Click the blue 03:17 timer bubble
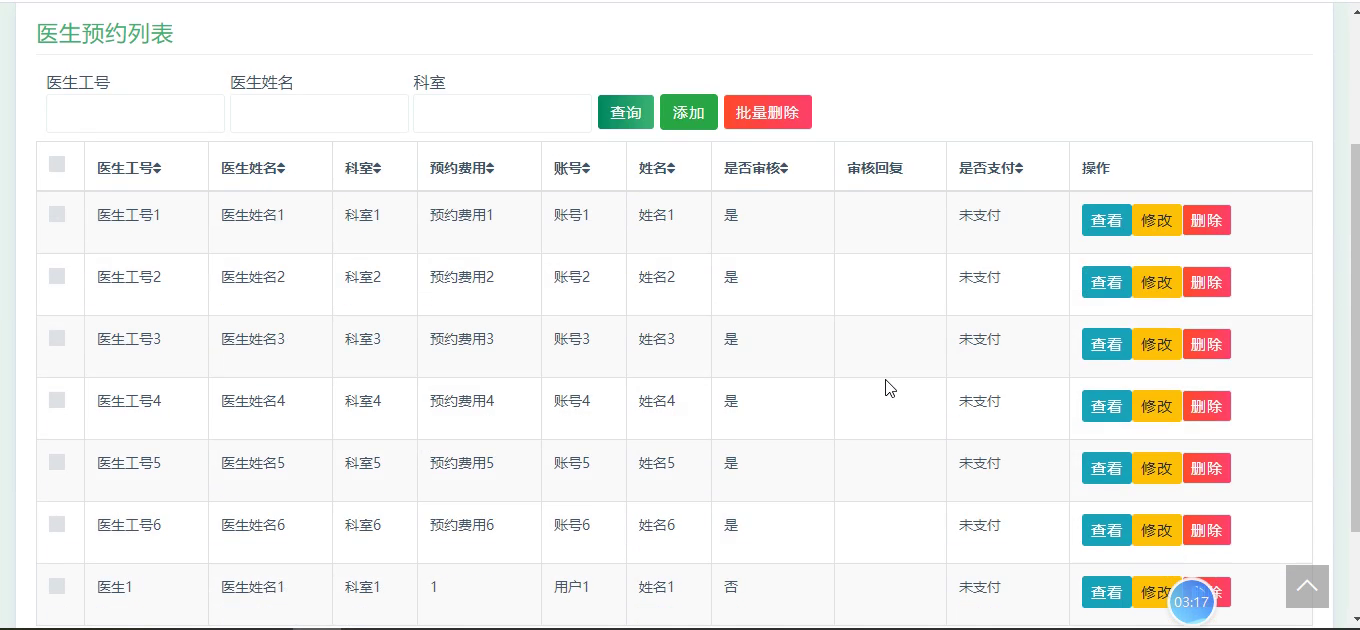 pos(1191,602)
